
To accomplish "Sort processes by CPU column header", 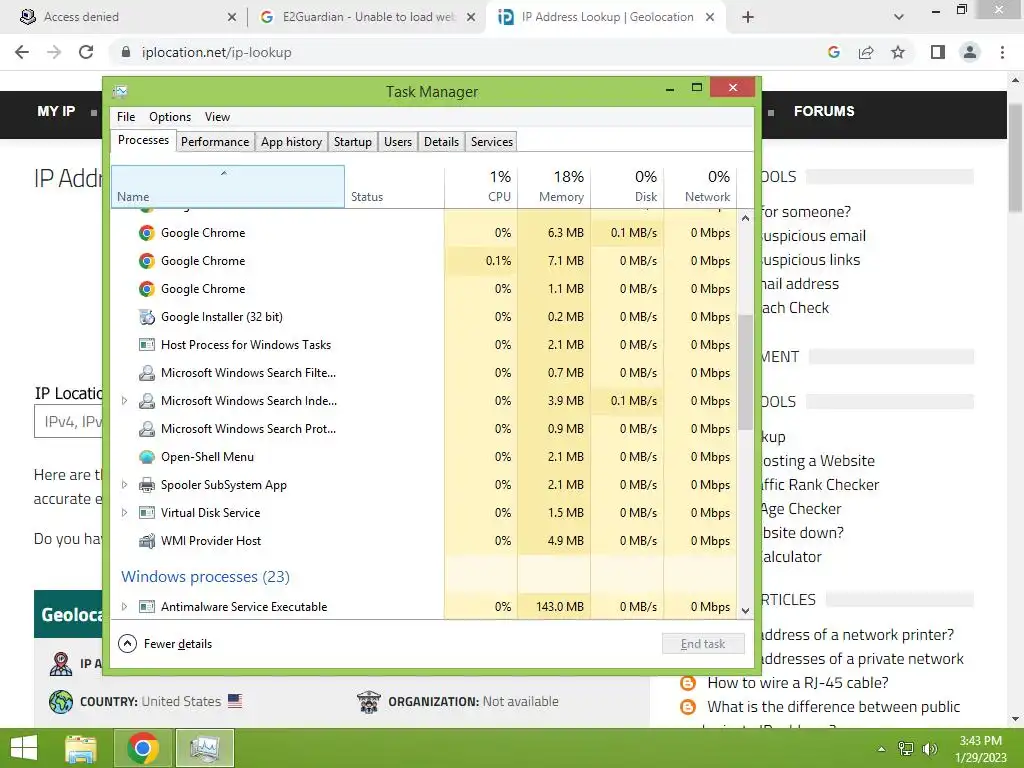I will (x=481, y=187).
